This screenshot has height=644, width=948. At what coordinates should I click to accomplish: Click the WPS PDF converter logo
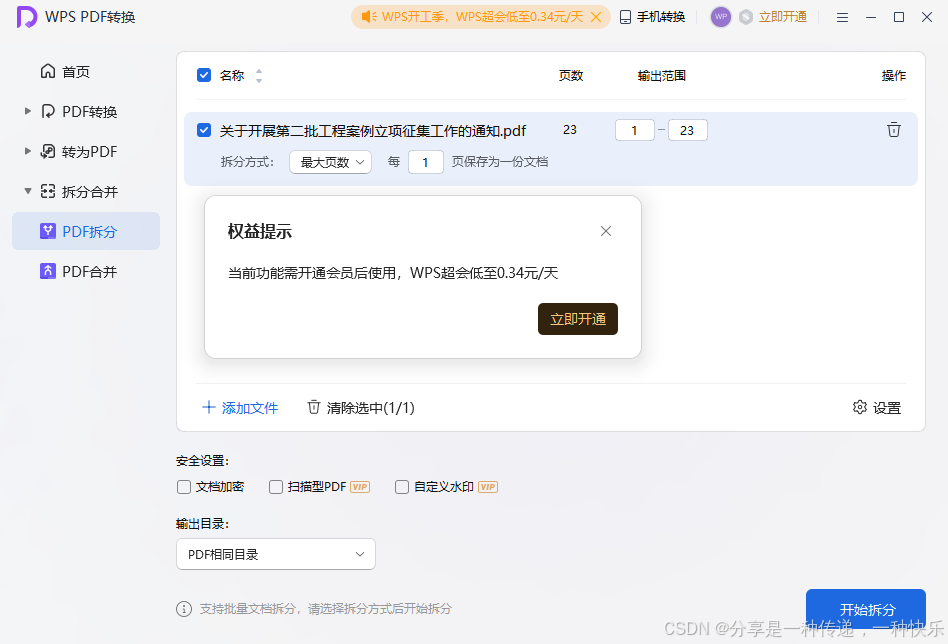coord(27,17)
